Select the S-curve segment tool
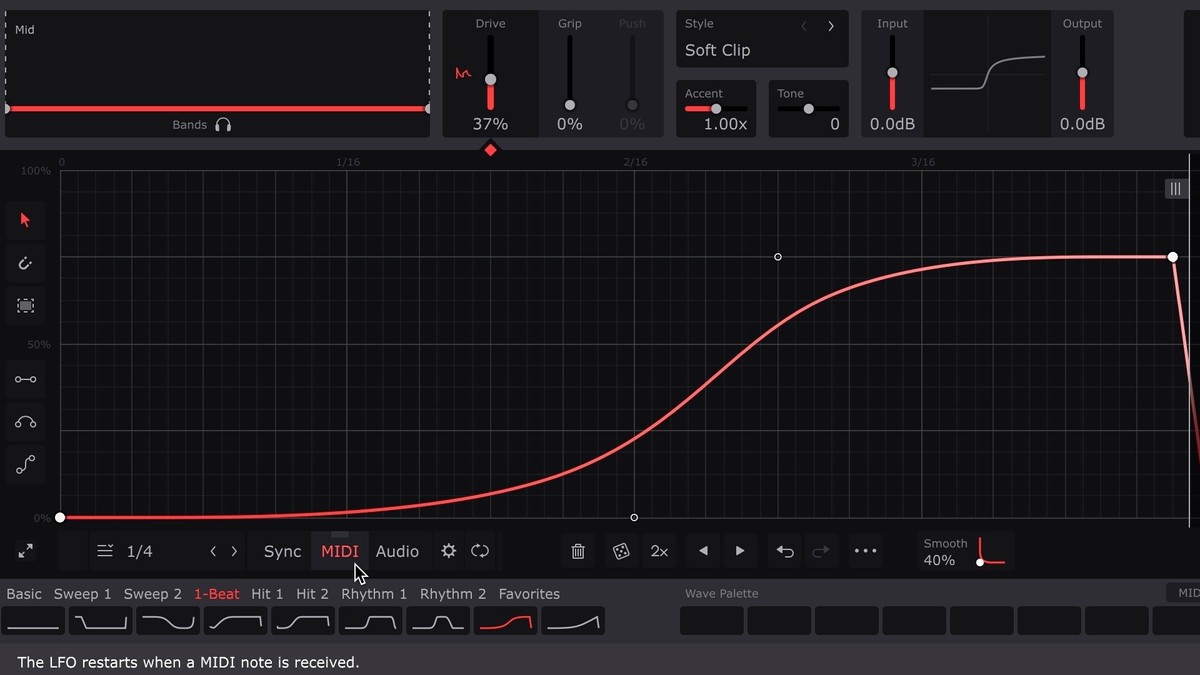1200x675 pixels. point(25,465)
